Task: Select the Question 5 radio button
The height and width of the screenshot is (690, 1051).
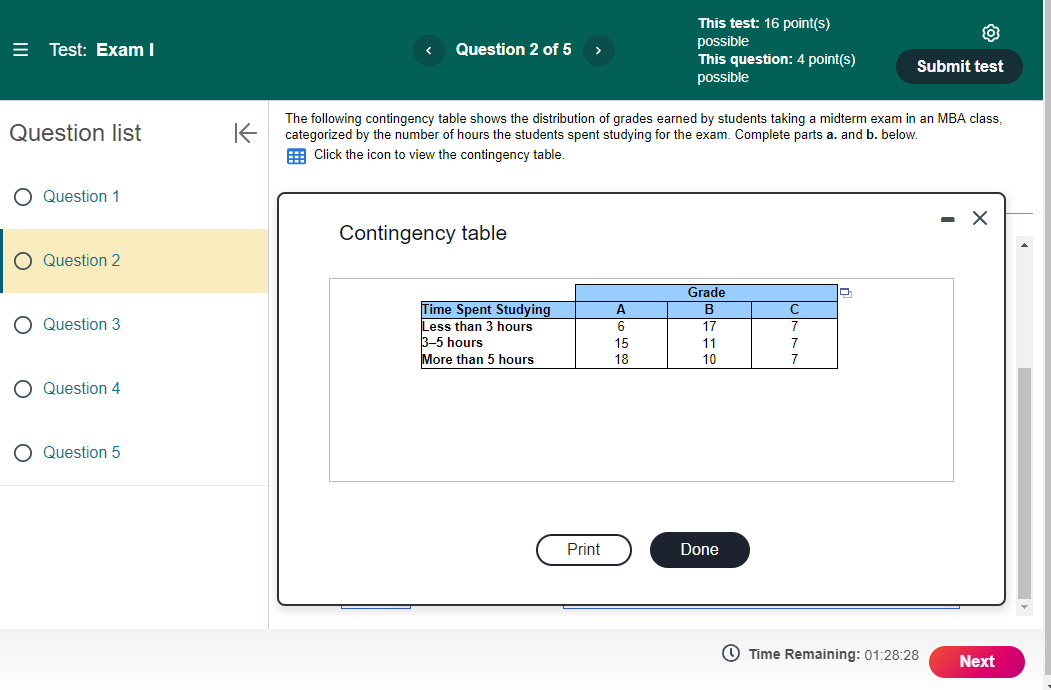Action: click(23, 453)
